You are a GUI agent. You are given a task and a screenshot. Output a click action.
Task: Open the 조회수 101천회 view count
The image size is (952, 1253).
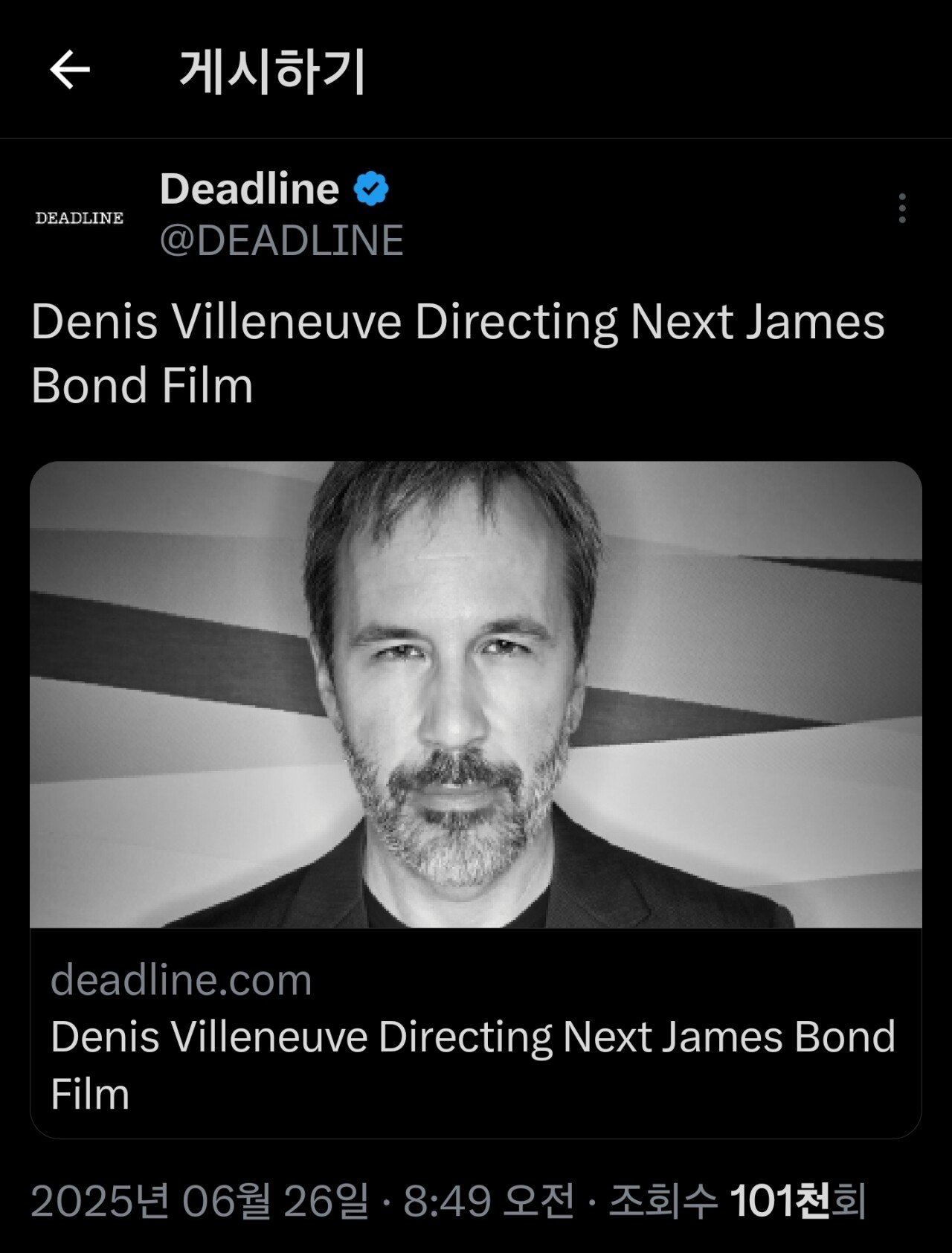click(738, 1200)
